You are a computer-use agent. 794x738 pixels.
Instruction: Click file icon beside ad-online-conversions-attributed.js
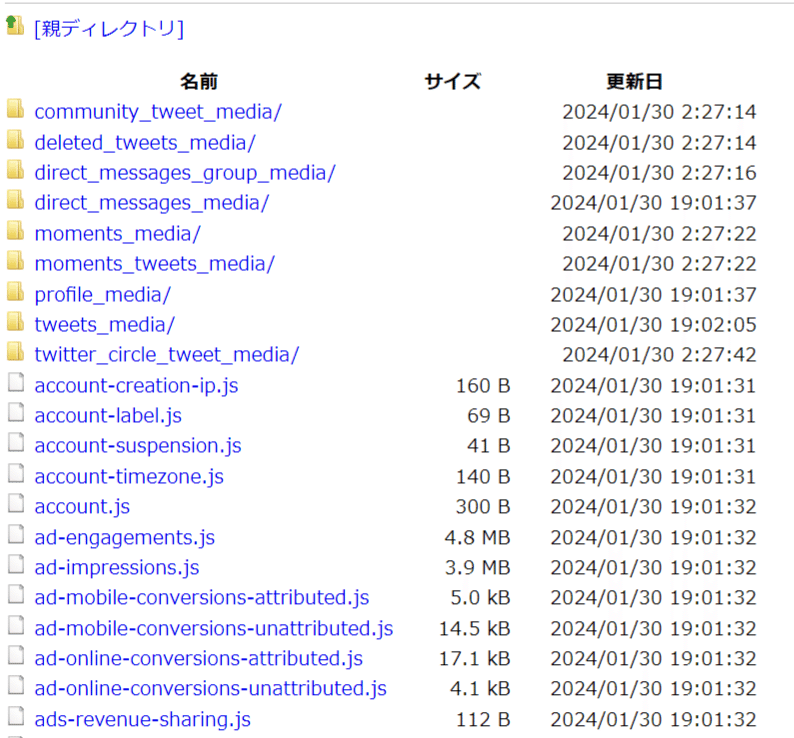click(16, 654)
